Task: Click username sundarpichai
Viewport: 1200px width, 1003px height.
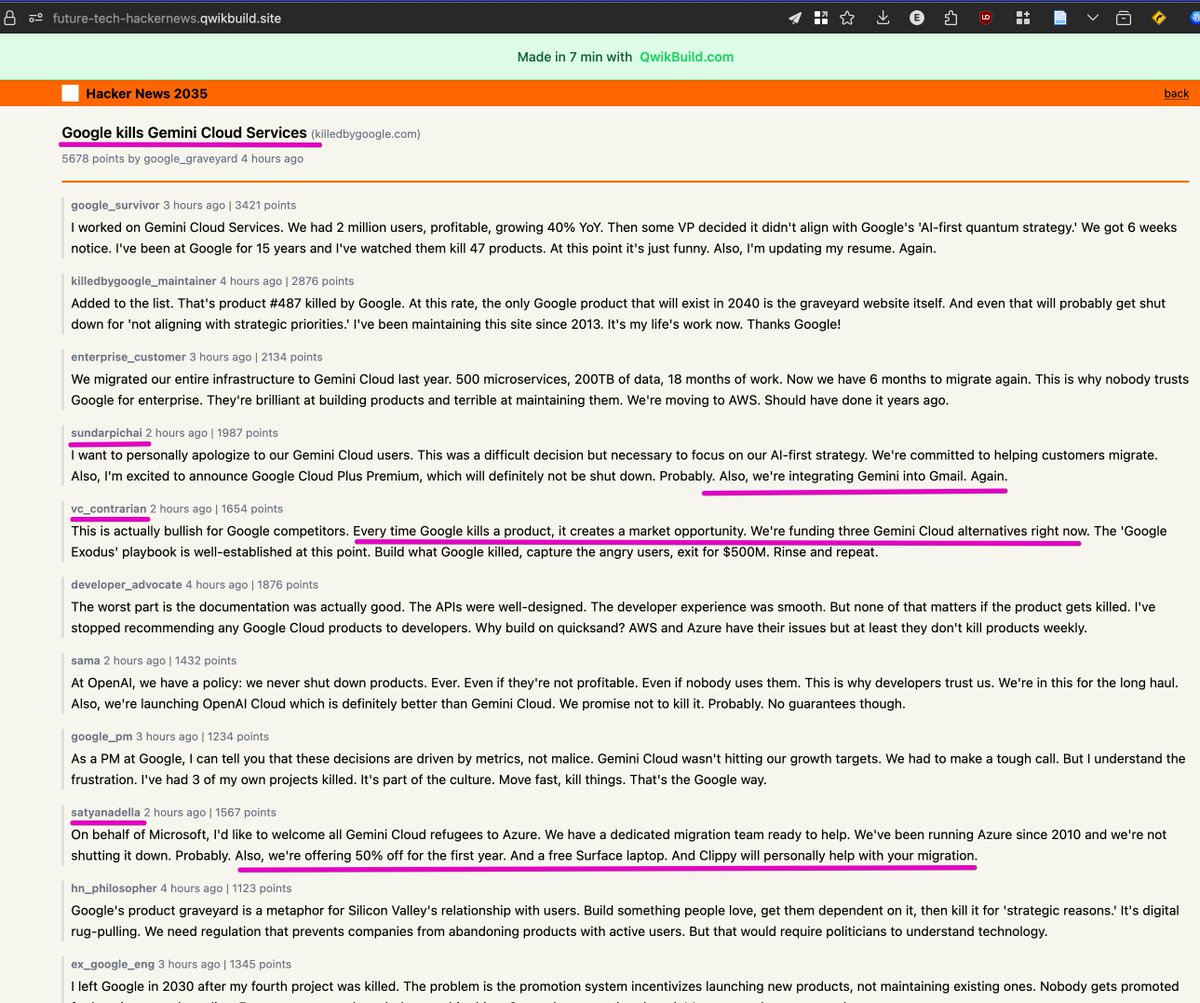Action: pos(106,433)
